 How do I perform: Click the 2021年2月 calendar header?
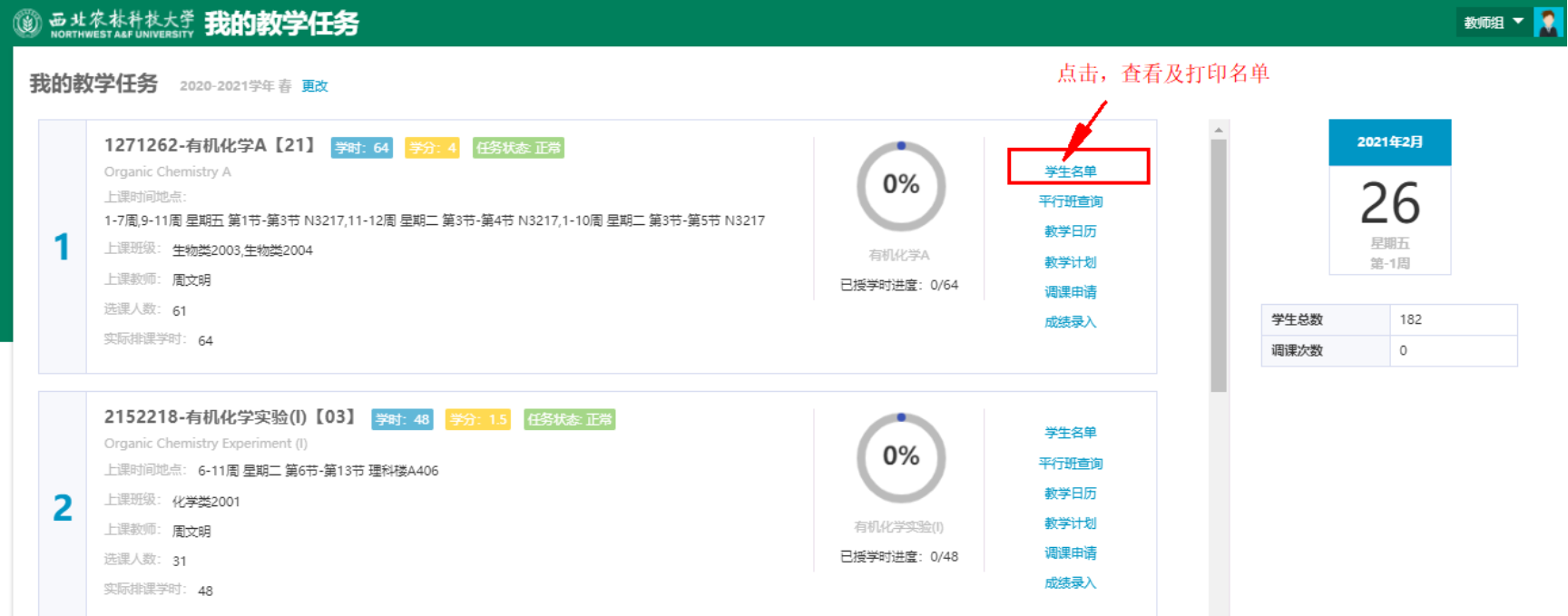1389,142
